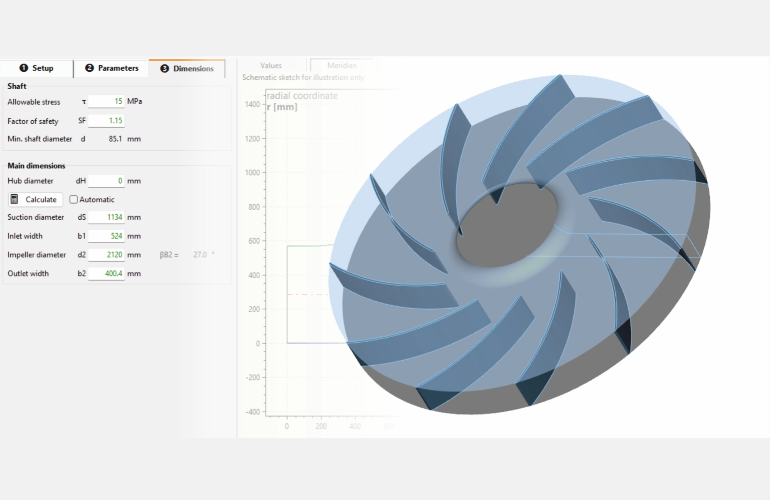
Task: Click the step 3 Dimensions number icon
Action: pos(164,68)
